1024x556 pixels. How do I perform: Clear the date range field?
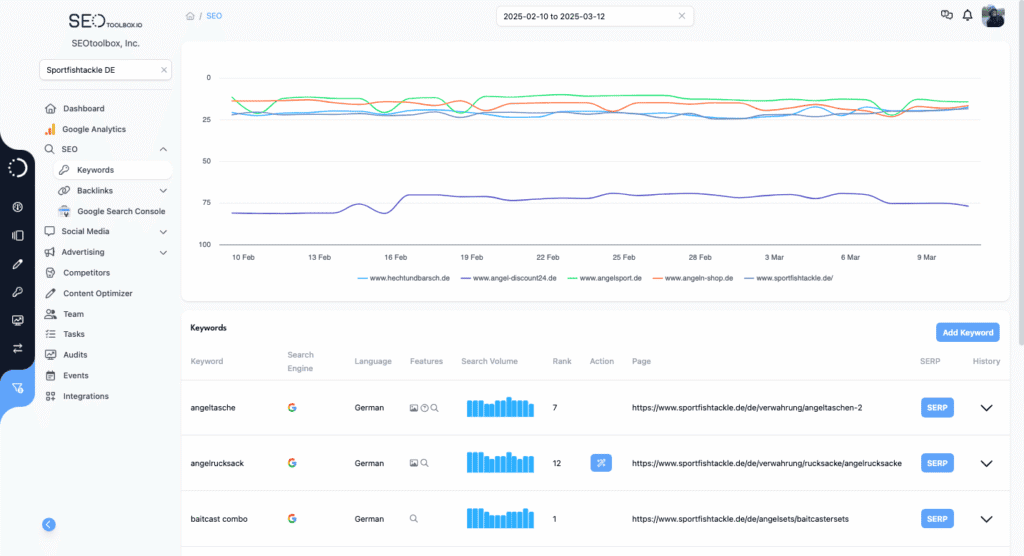[x=681, y=16]
